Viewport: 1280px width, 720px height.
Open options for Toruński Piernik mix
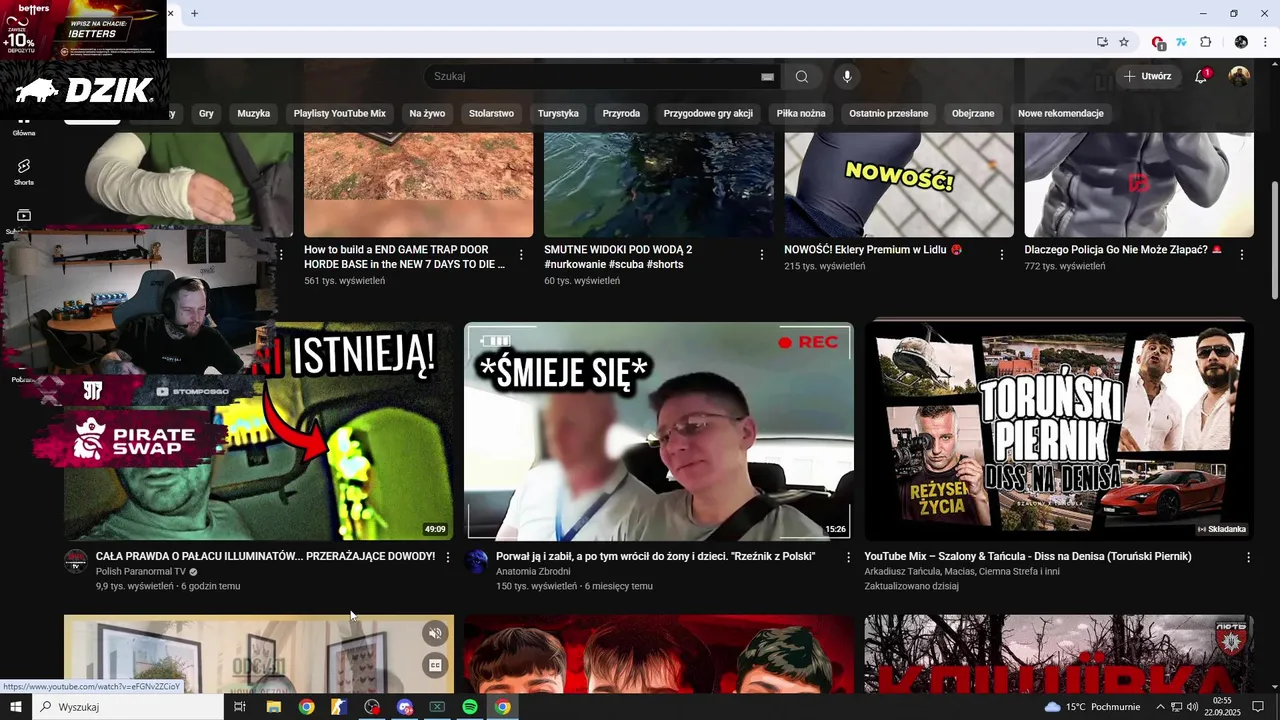click(x=1248, y=557)
